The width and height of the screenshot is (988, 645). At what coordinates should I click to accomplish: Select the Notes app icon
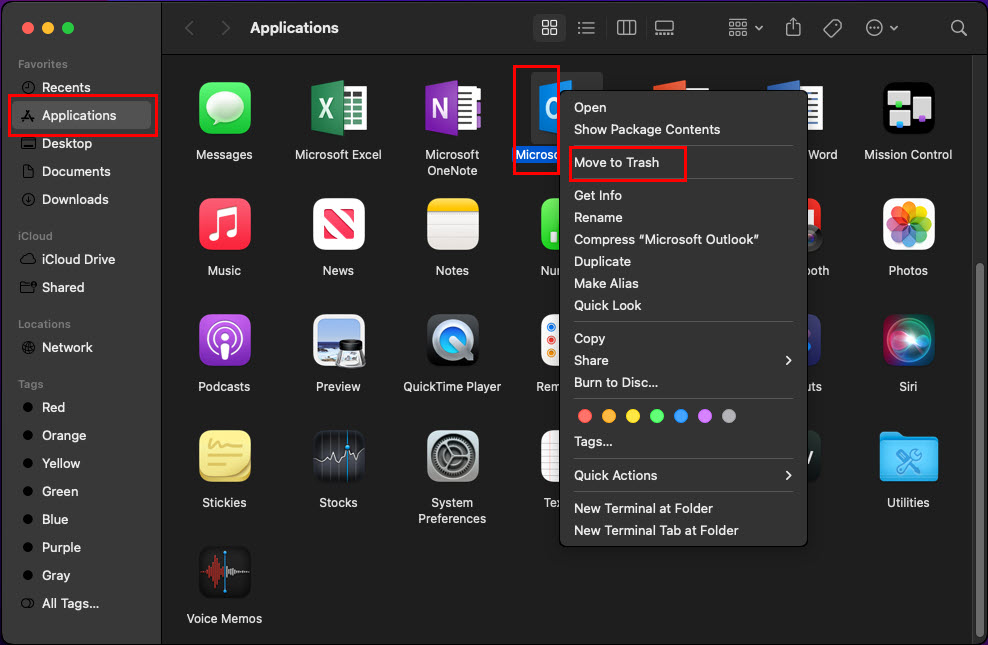coord(452,224)
